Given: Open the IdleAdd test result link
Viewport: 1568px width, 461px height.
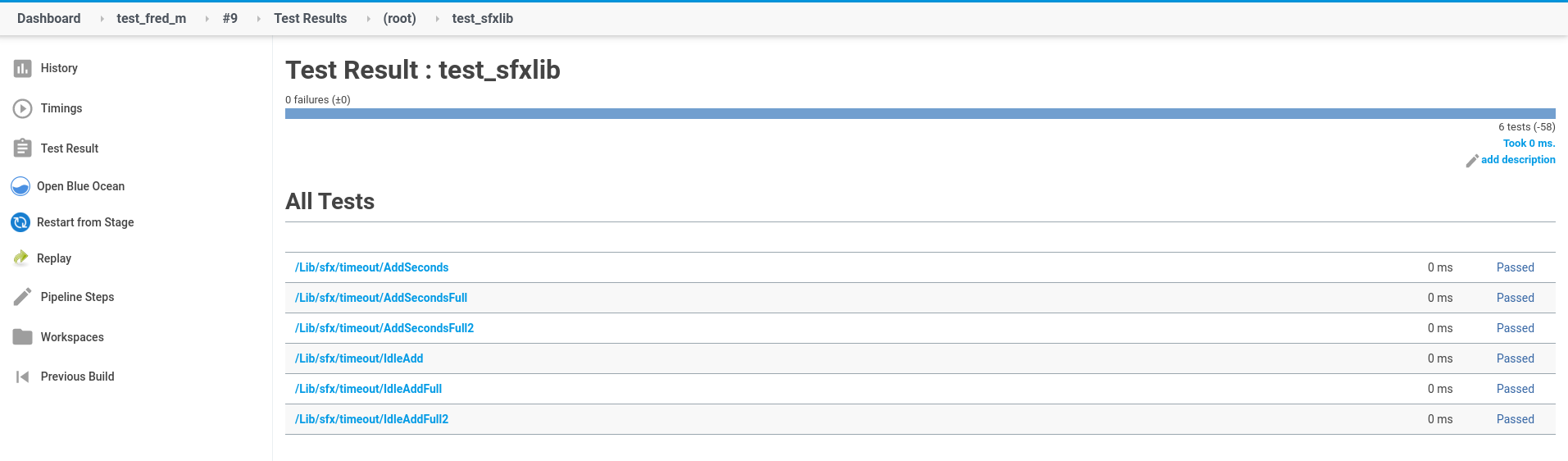Looking at the screenshot, I should pos(359,358).
